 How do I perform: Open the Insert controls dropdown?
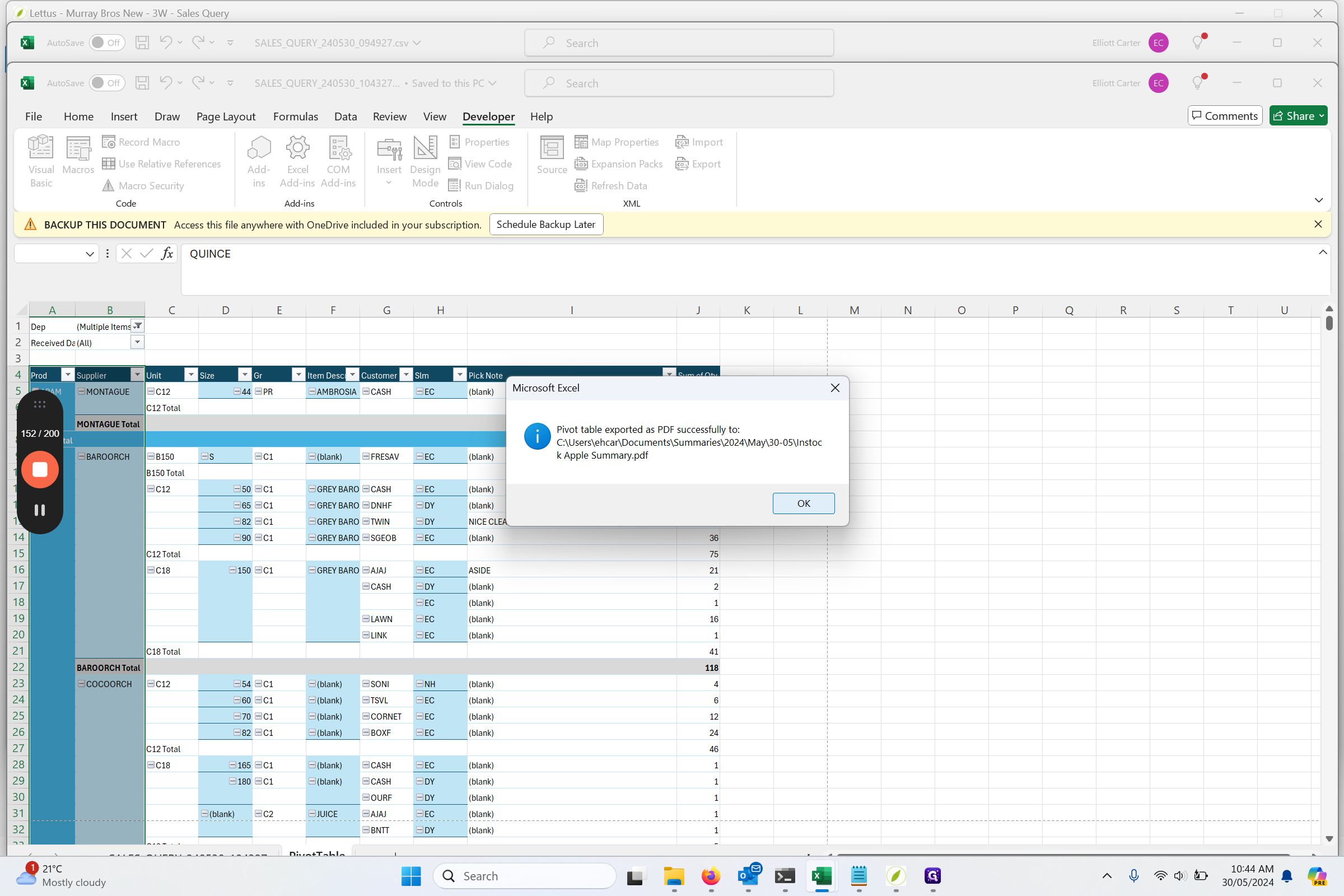(x=389, y=162)
